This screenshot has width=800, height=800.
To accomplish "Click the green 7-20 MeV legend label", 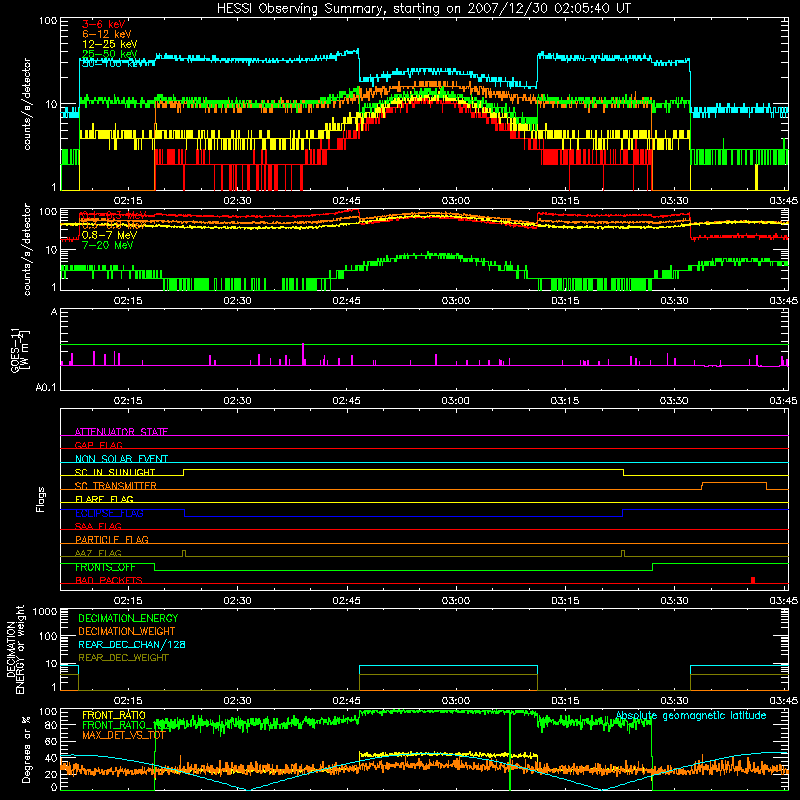I will click(x=107, y=245).
